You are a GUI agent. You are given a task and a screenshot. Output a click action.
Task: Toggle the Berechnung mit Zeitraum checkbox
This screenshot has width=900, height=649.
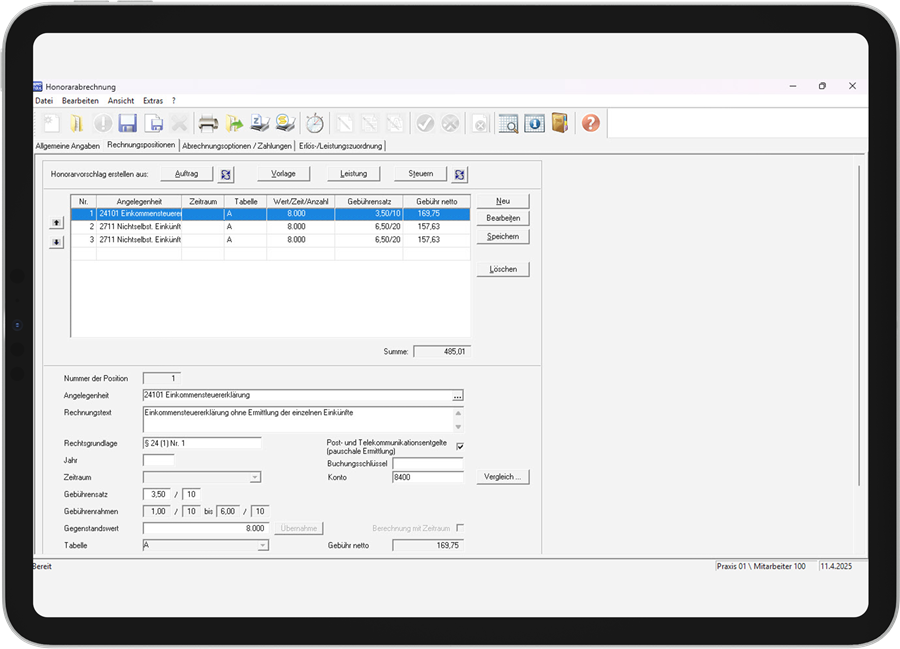coord(460,528)
